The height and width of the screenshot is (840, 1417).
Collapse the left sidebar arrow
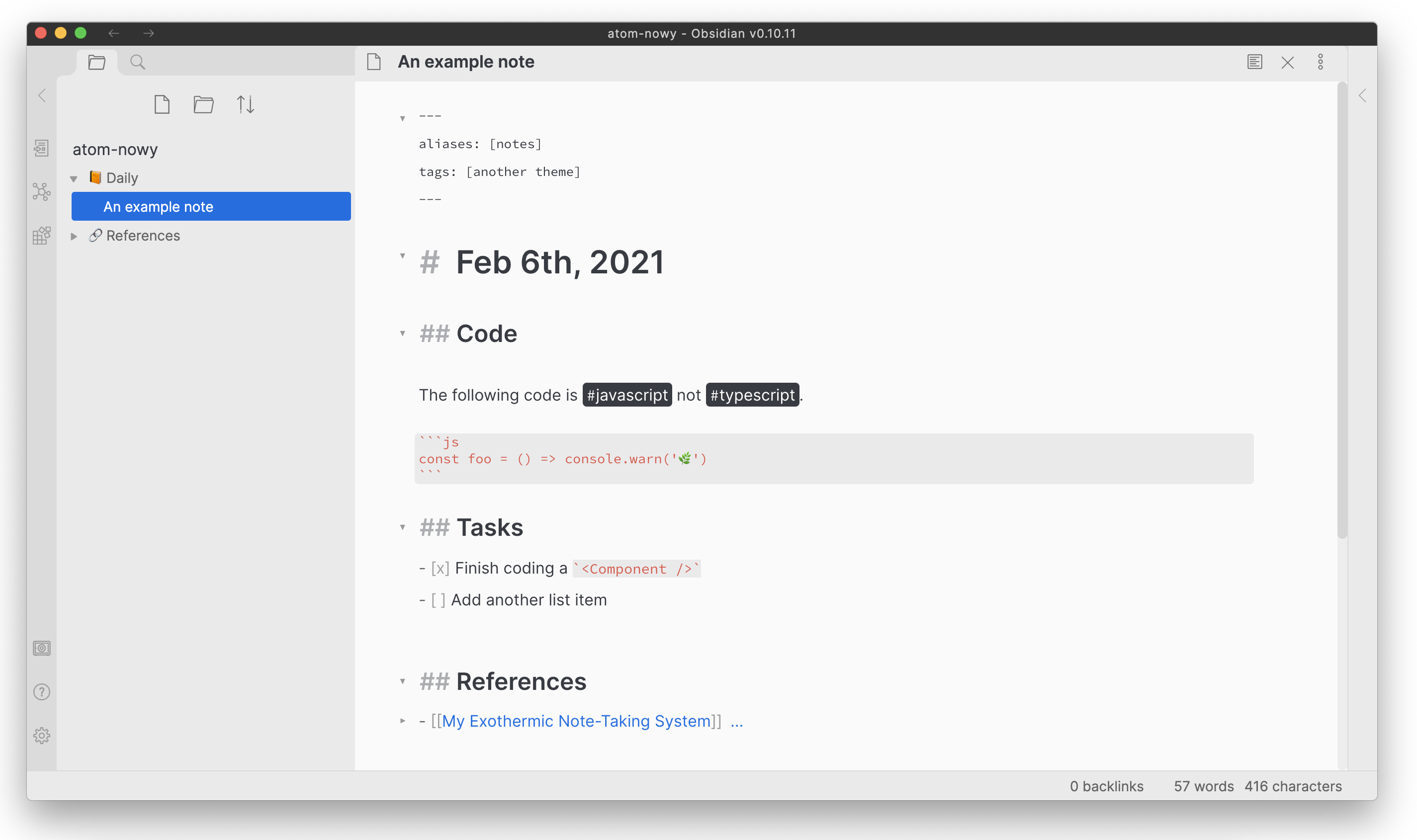pyautogui.click(x=42, y=95)
